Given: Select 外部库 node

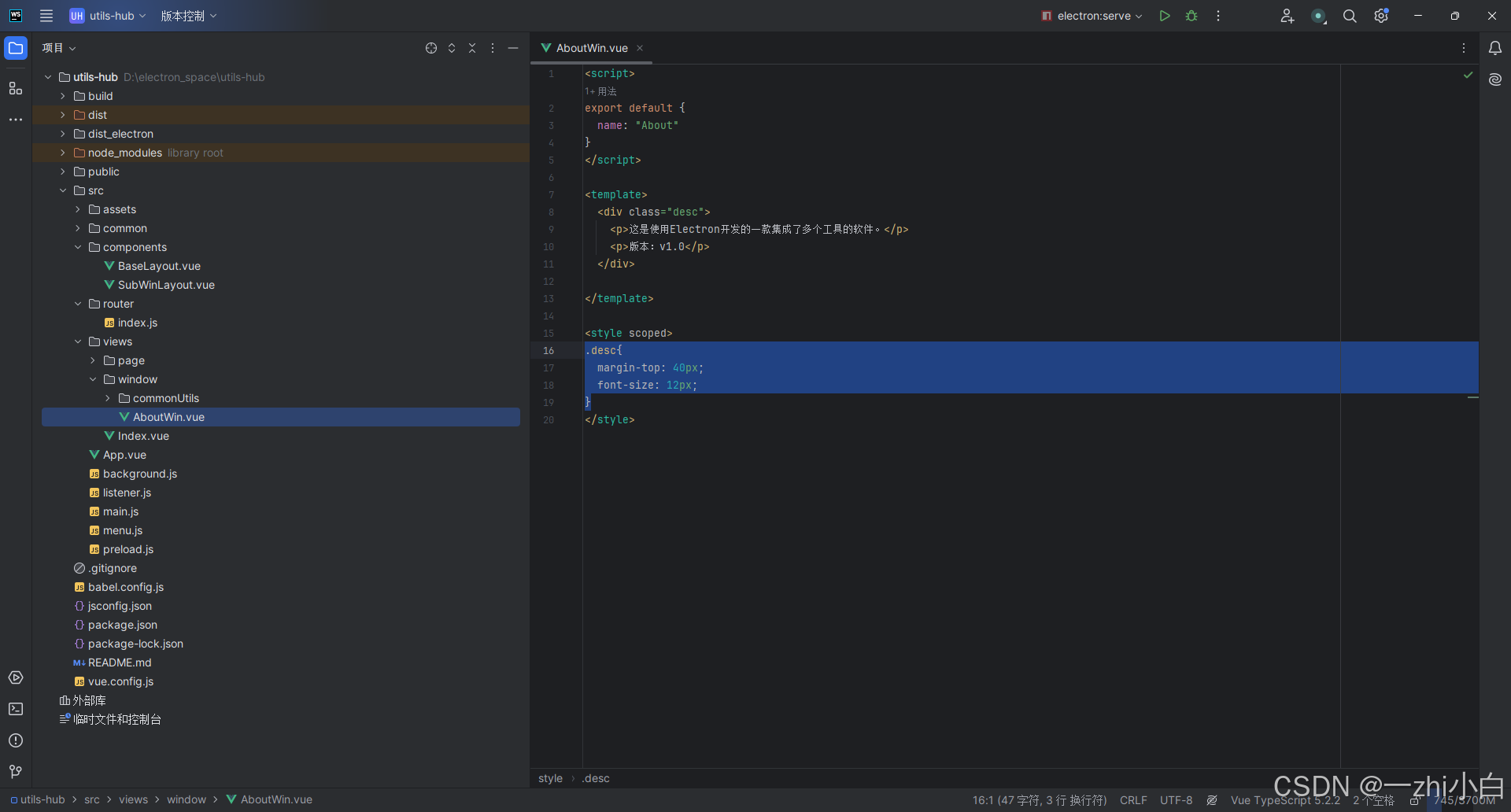Looking at the screenshot, I should (89, 700).
